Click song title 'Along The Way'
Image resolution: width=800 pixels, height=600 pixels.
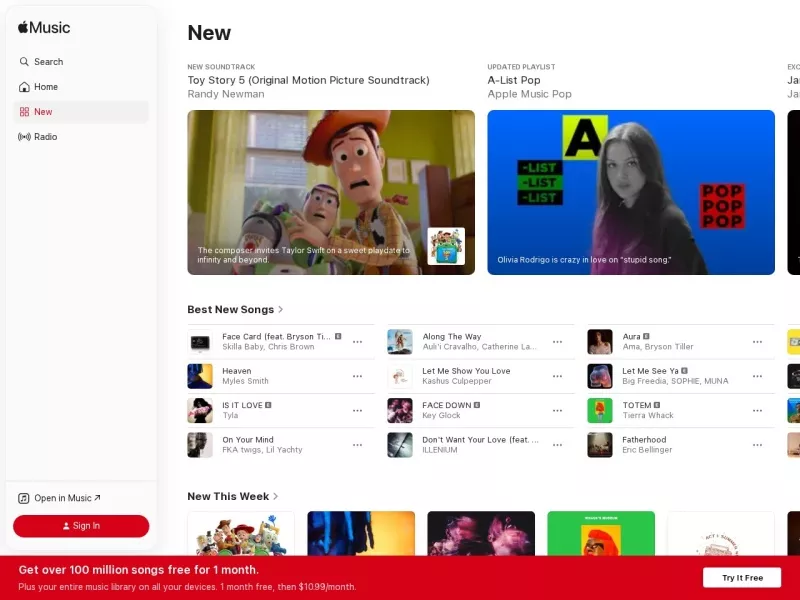[452, 337]
